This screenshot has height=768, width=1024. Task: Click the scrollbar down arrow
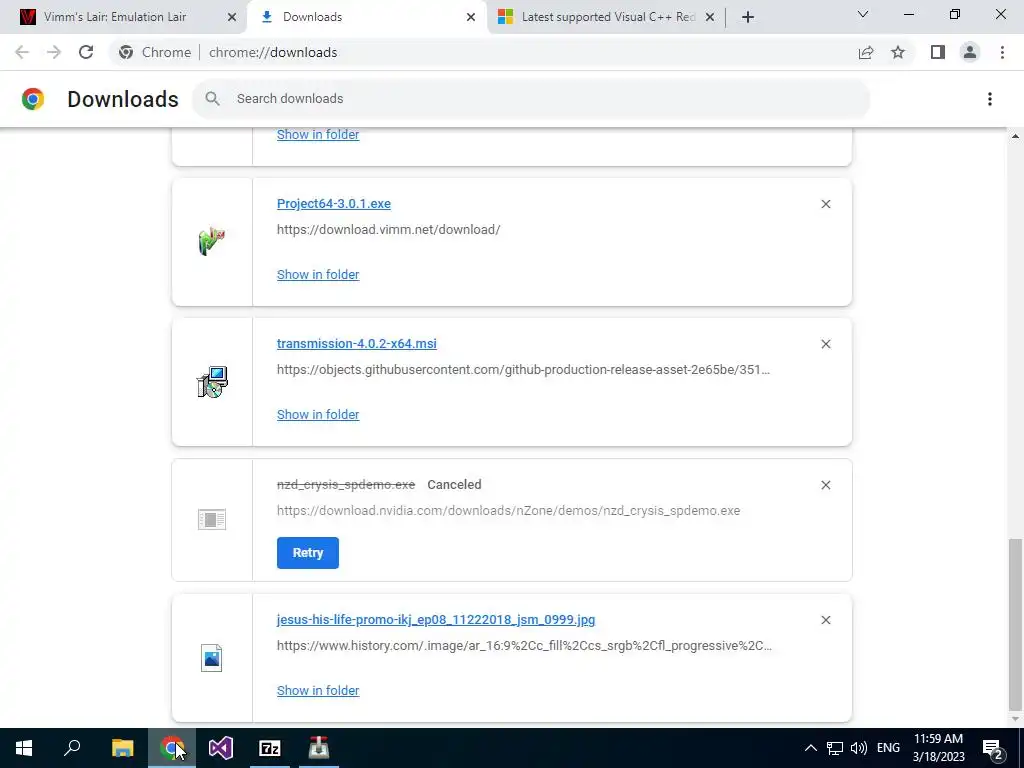coord(1015,720)
